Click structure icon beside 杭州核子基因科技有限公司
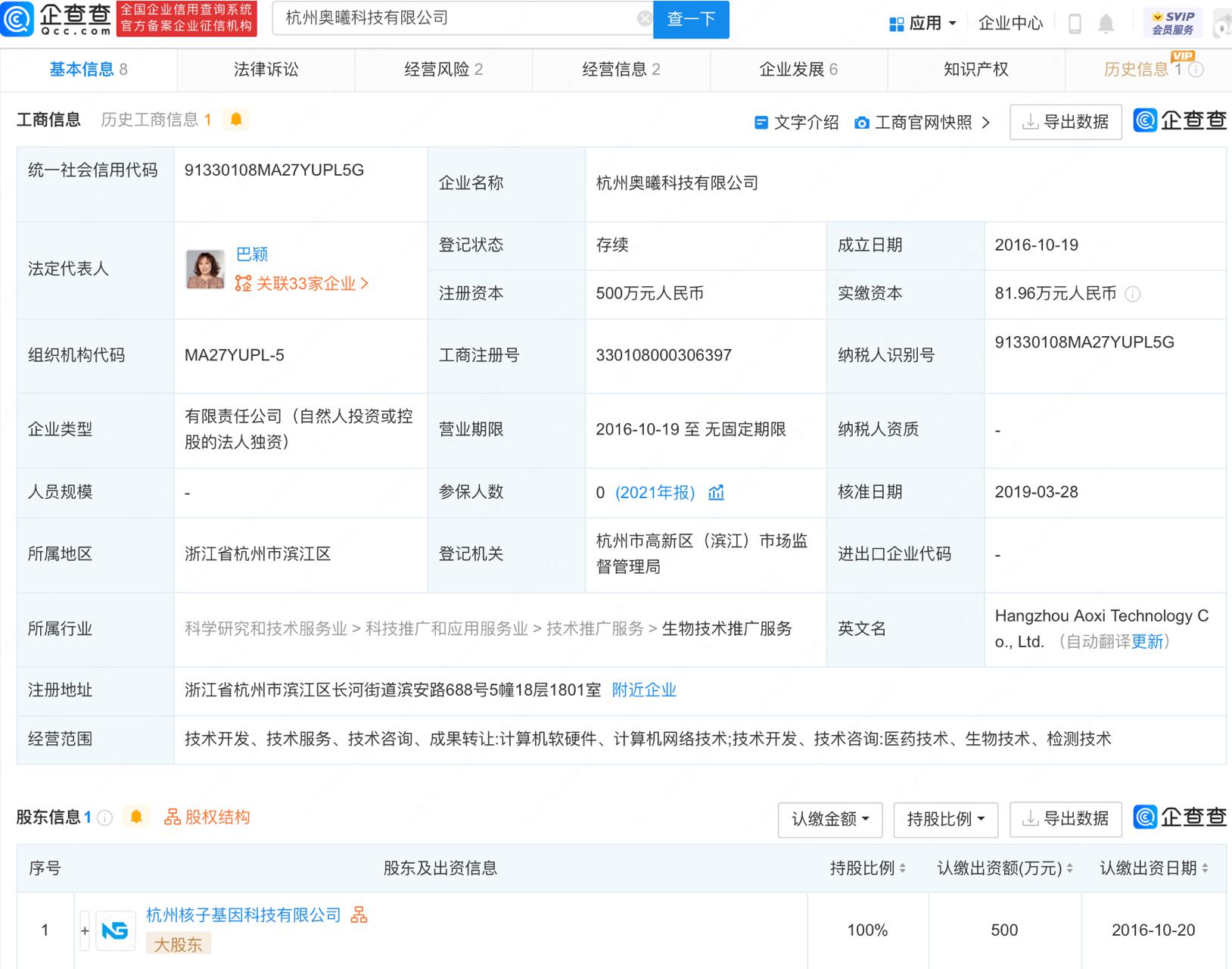Screen dimensions: 1232x969 point(359,915)
